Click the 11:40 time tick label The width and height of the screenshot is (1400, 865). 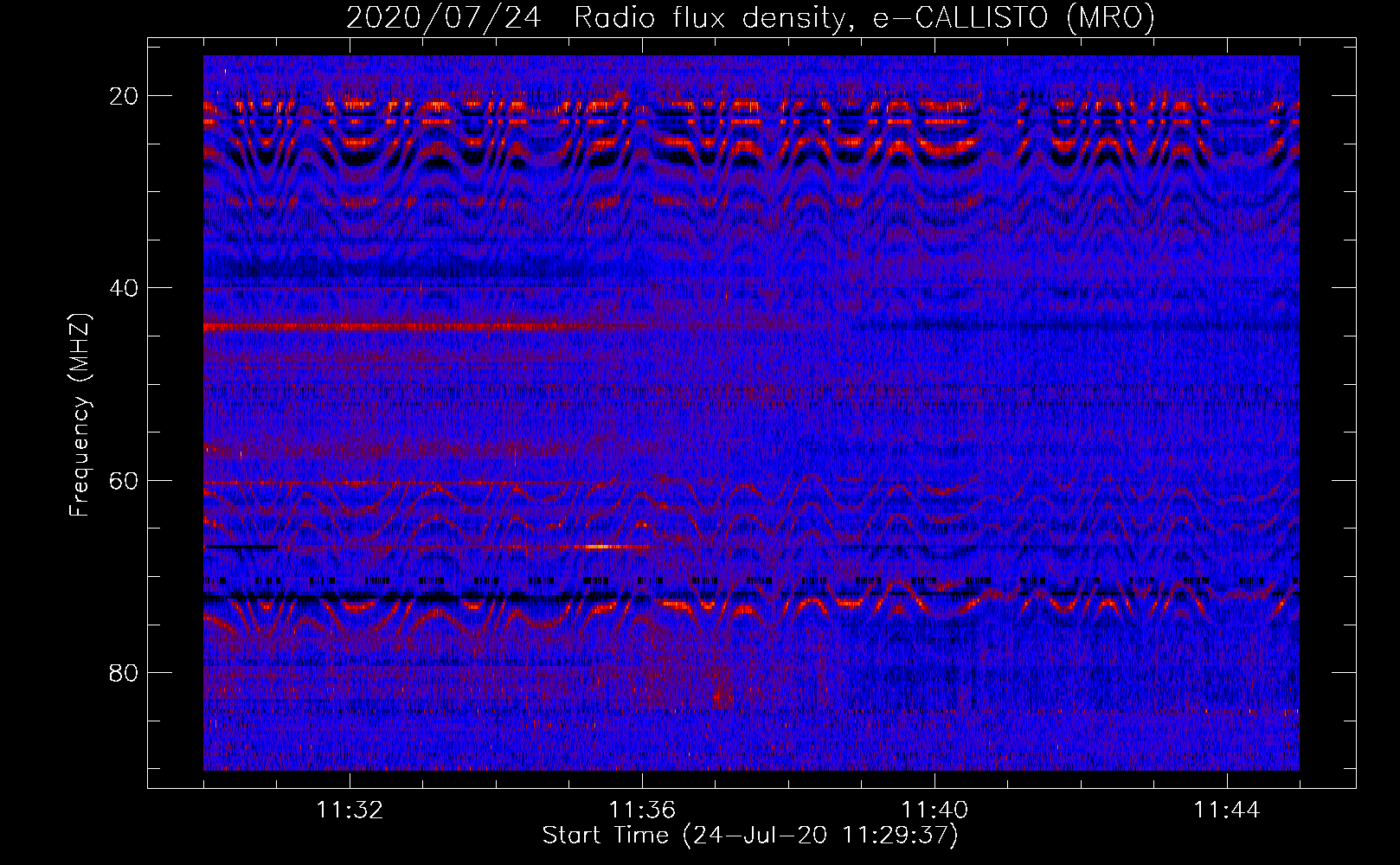934,811
